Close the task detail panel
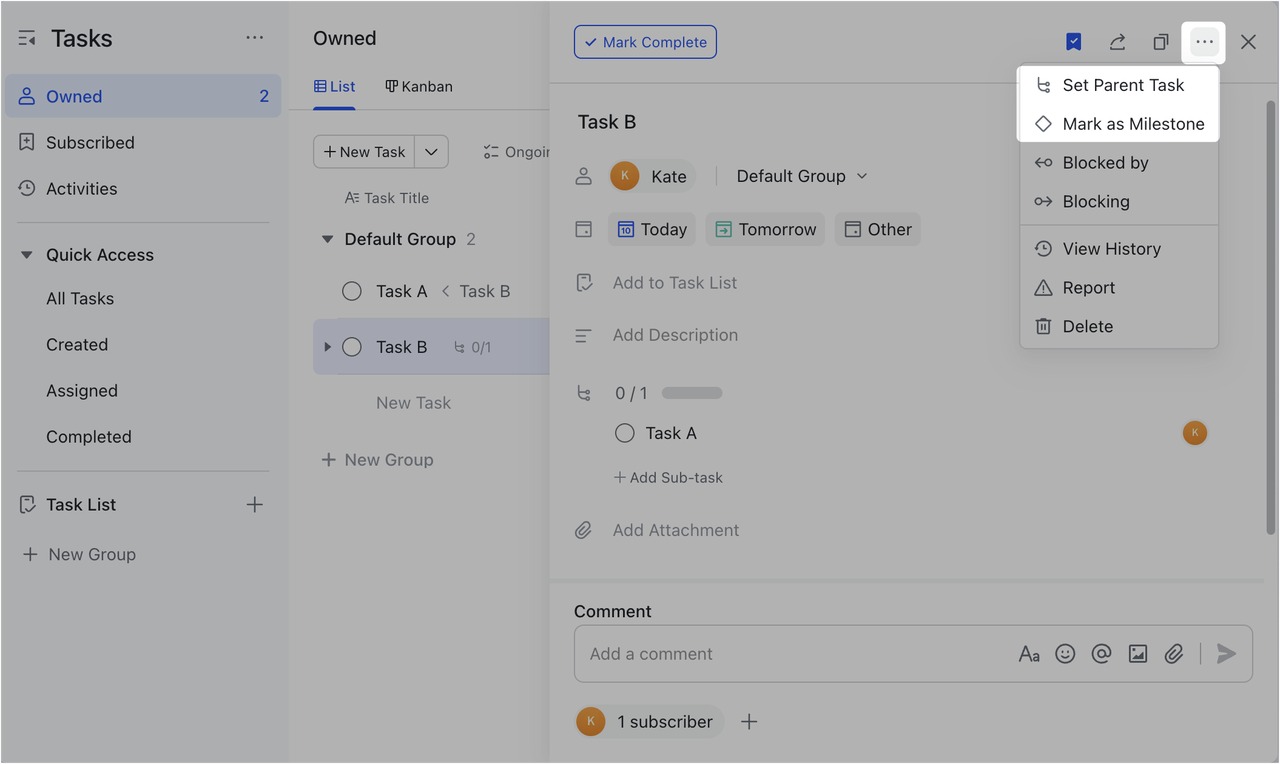 (1248, 42)
